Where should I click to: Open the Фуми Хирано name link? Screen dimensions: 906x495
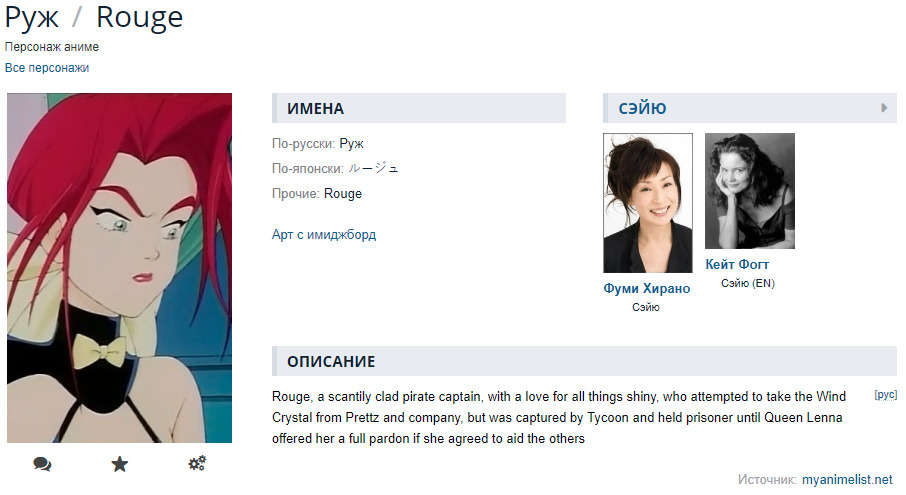(647, 289)
